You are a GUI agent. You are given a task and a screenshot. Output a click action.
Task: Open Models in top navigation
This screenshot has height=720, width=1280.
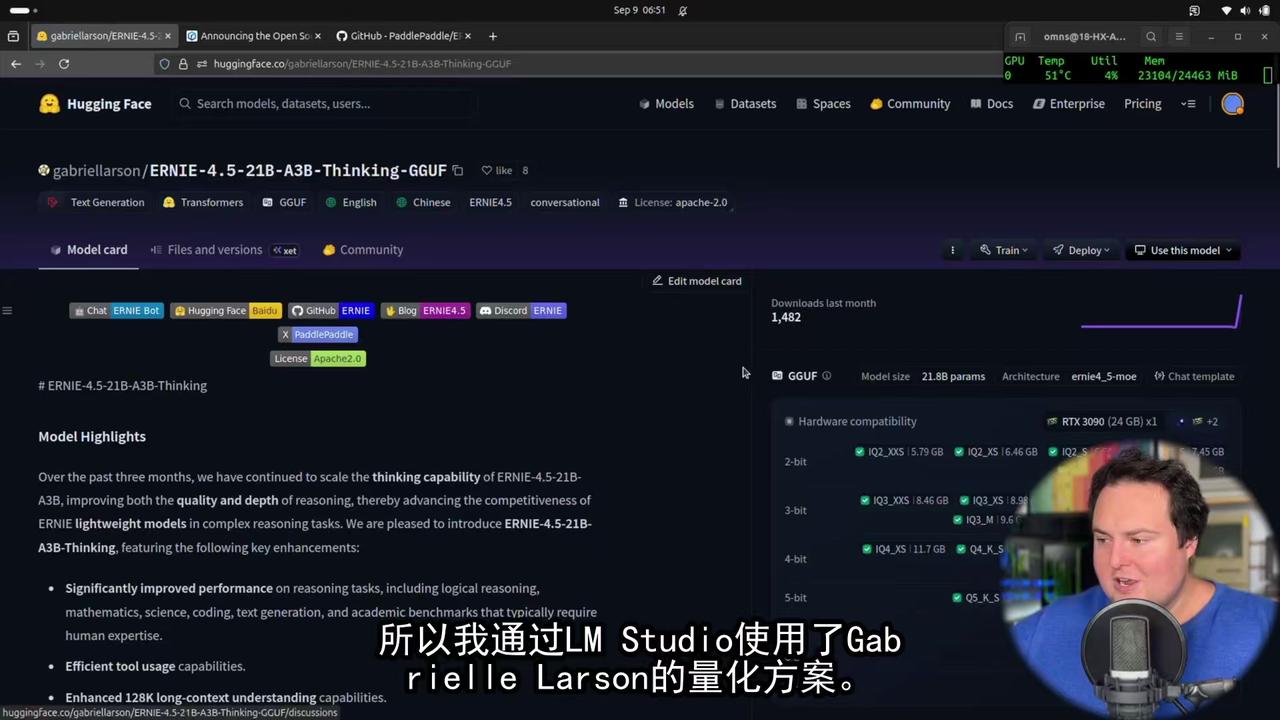click(666, 104)
